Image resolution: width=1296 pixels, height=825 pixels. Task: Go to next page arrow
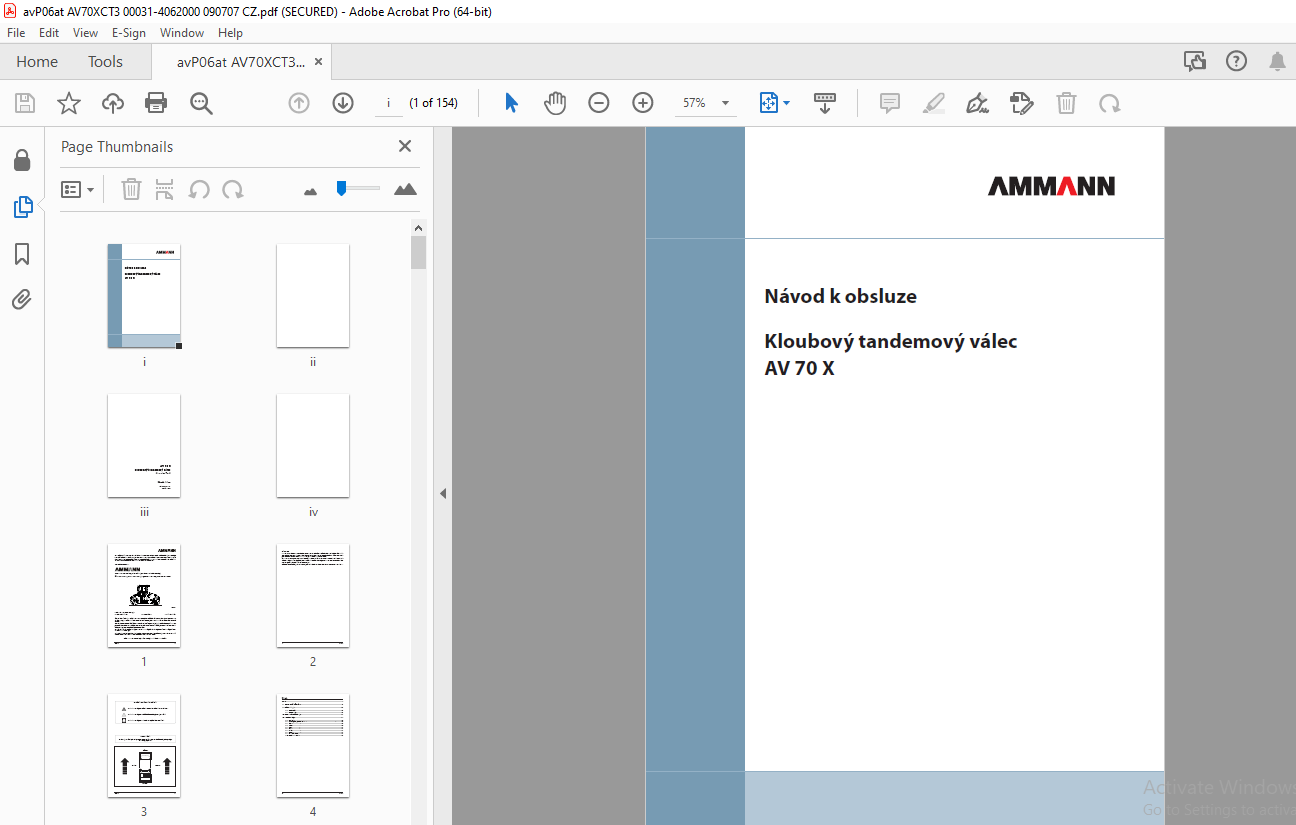click(x=343, y=103)
